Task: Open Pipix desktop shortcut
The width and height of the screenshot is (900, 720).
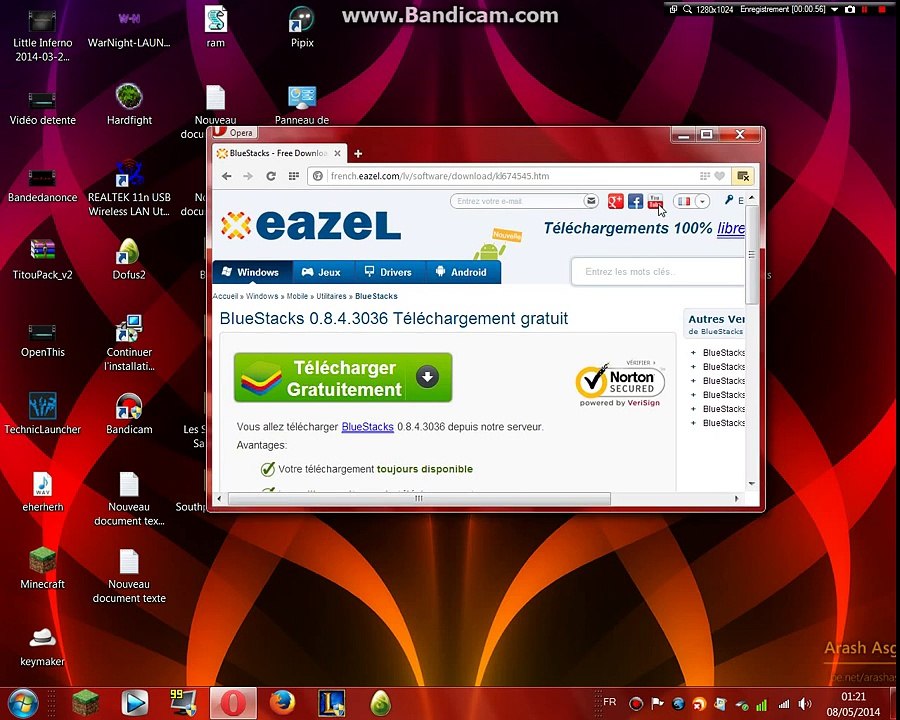Action: pyautogui.click(x=302, y=27)
